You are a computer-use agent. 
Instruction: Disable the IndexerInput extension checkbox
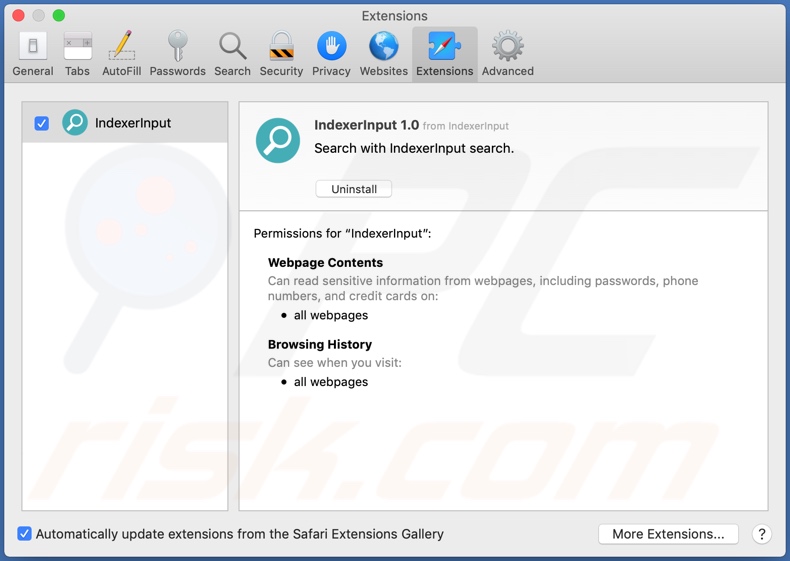pos(42,123)
